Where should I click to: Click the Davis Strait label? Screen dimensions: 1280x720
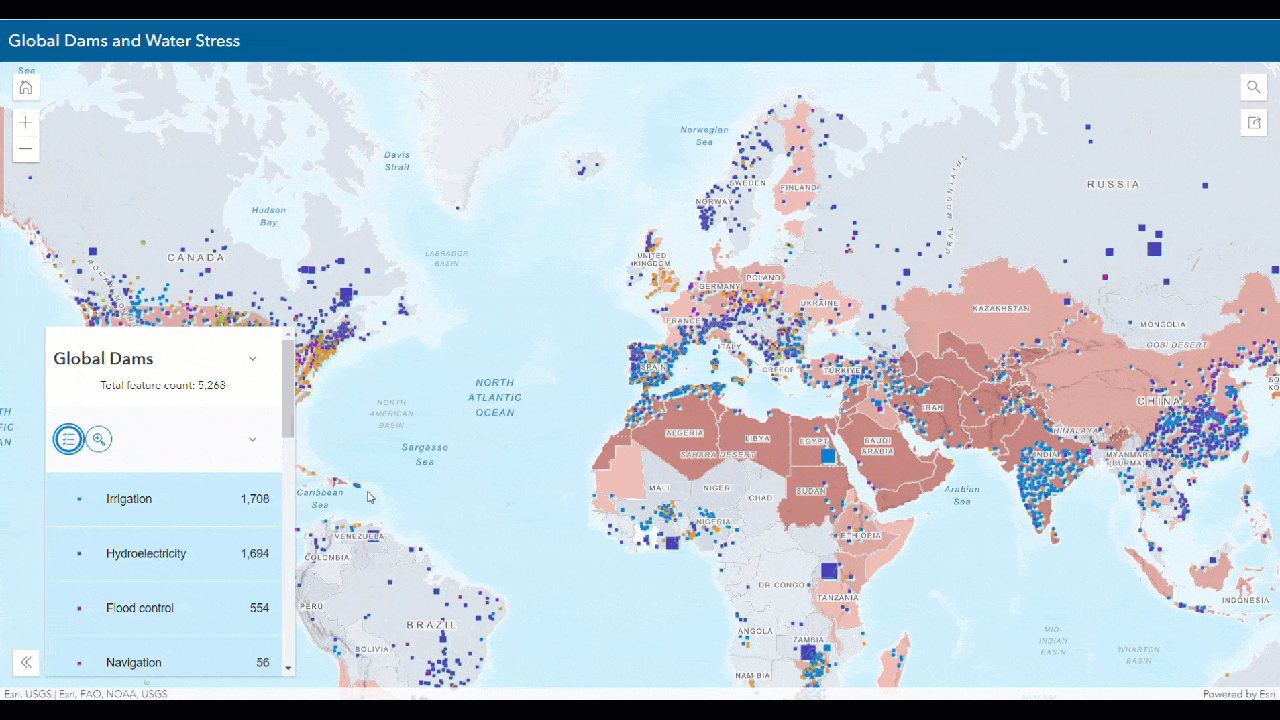pos(397,160)
